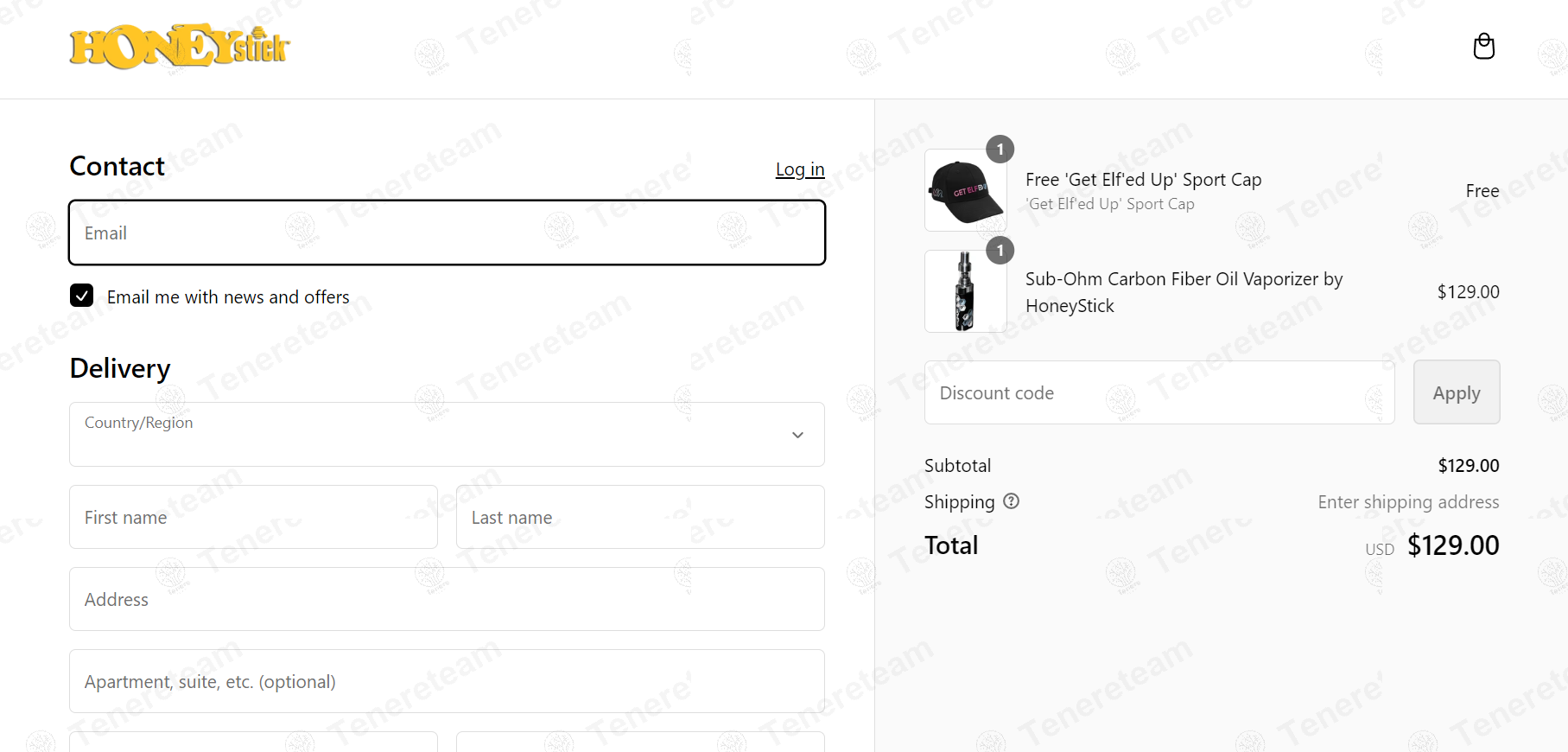Click the Free 'Get Elf'ed Up' Sport Cap title
This screenshot has width=1568, height=752.
point(1143,180)
